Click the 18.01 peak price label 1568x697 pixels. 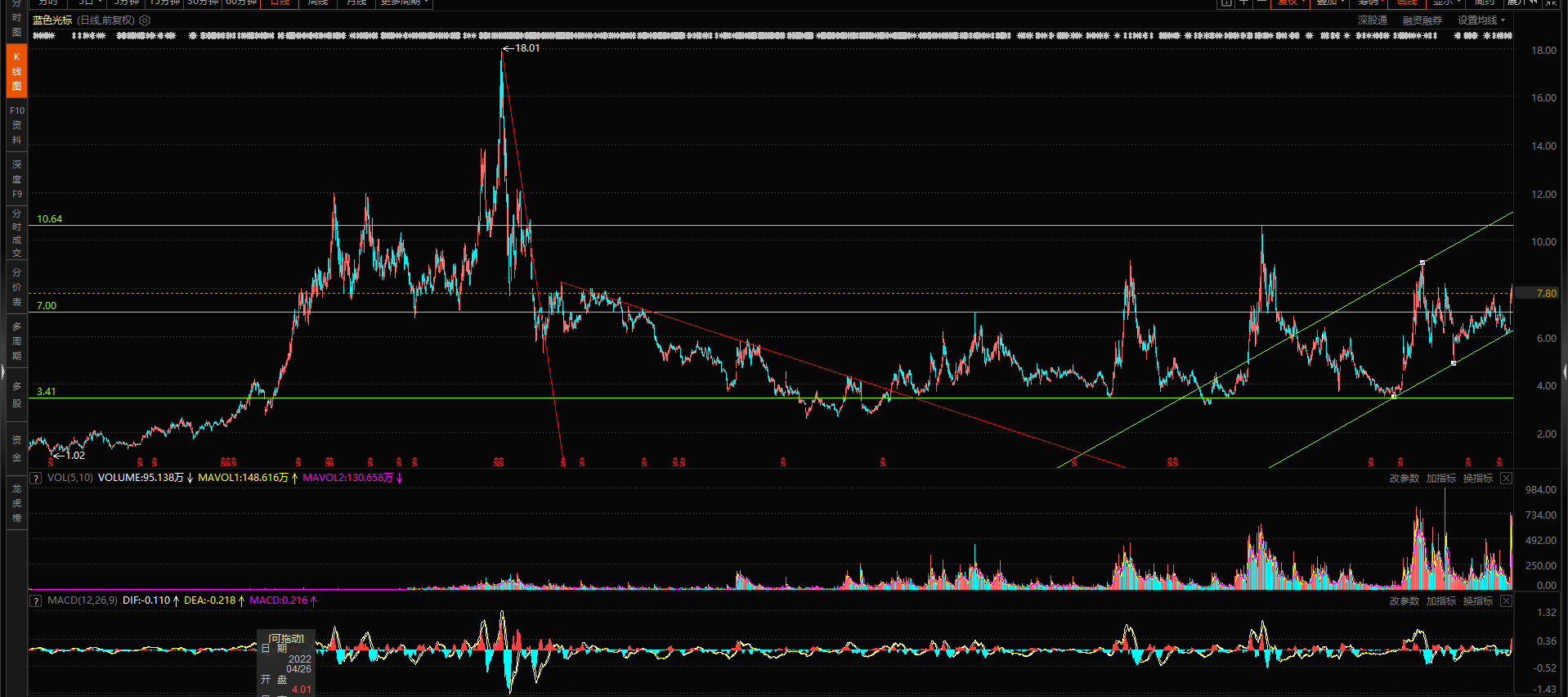click(526, 48)
